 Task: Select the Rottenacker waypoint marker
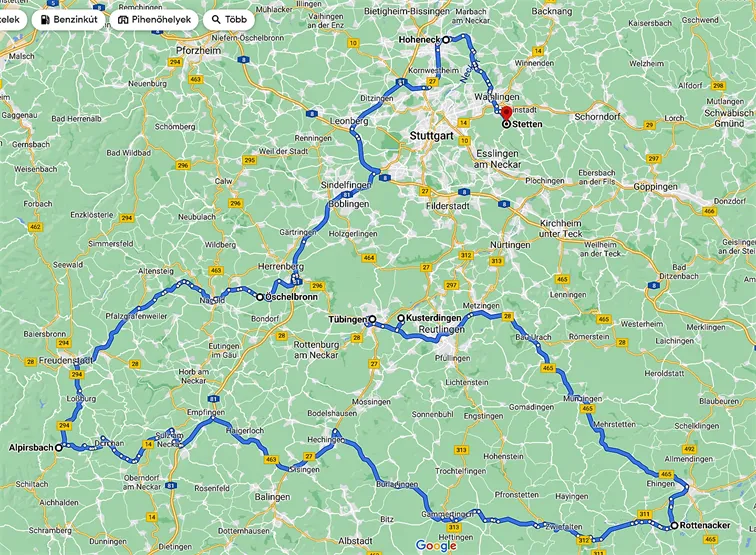pyautogui.click(x=675, y=526)
